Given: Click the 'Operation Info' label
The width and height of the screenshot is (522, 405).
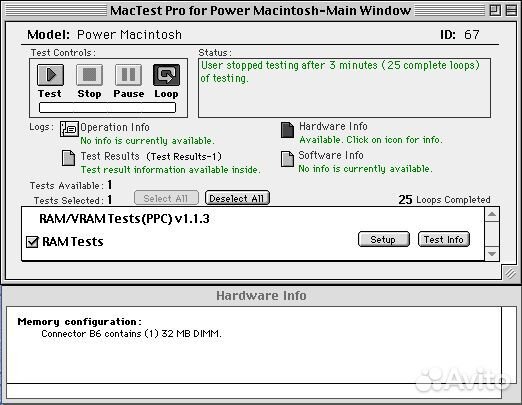Looking at the screenshot, I should [115, 127].
